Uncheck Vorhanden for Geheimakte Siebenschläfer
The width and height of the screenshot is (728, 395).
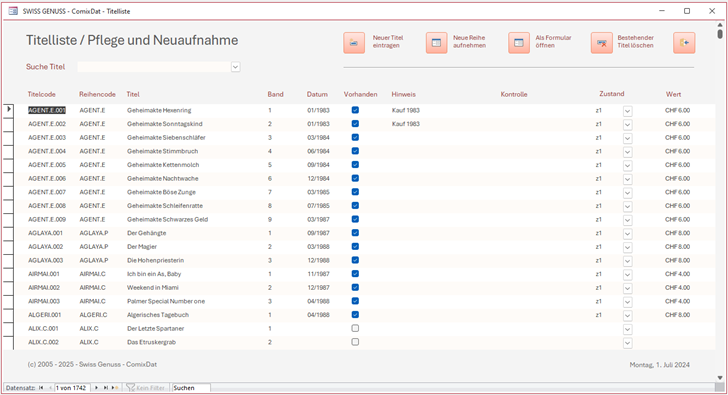tap(355, 137)
